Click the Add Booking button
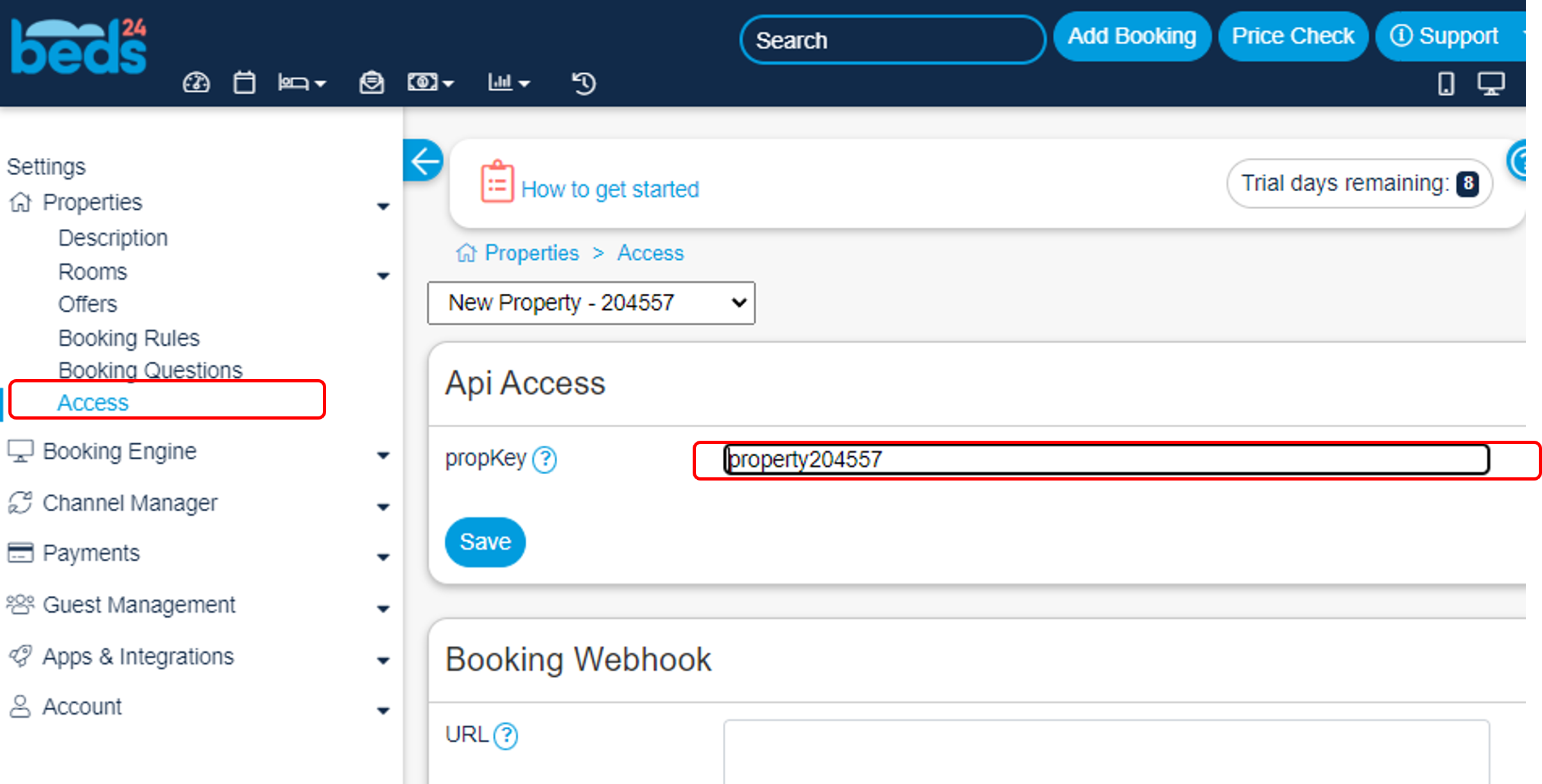 click(1131, 37)
